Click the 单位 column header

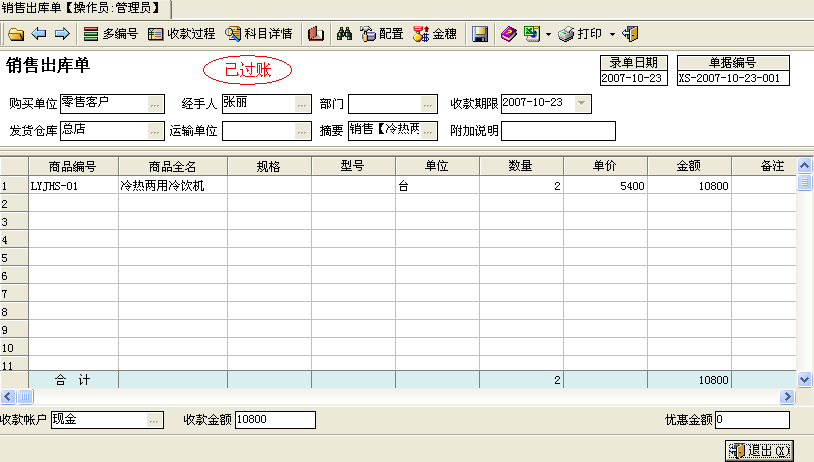(437, 166)
